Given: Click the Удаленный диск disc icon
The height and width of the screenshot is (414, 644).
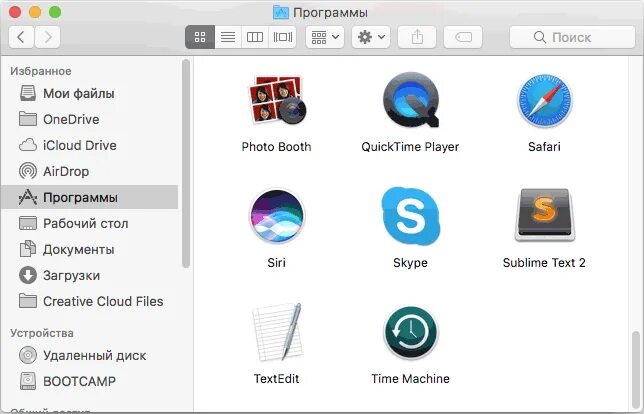Looking at the screenshot, I should (28, 355).
